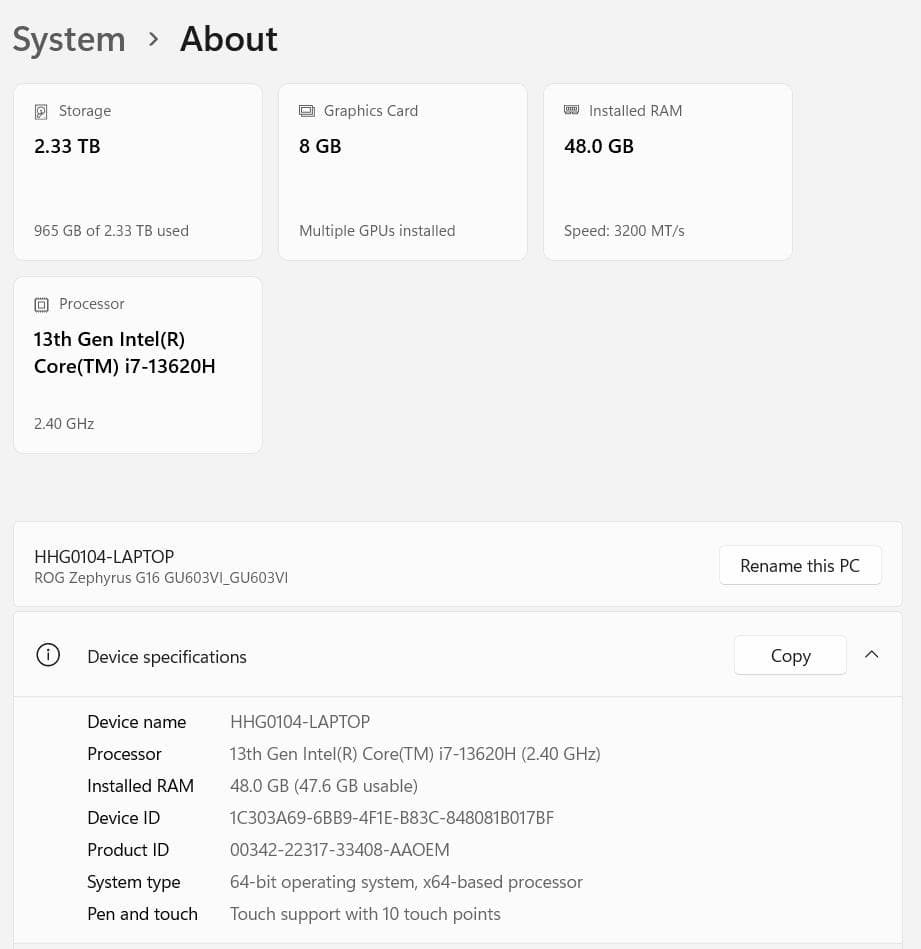Click the breadcrumb chevron between System and About
The width and height of the screenshot is (921, 949).
pos(153,40)
